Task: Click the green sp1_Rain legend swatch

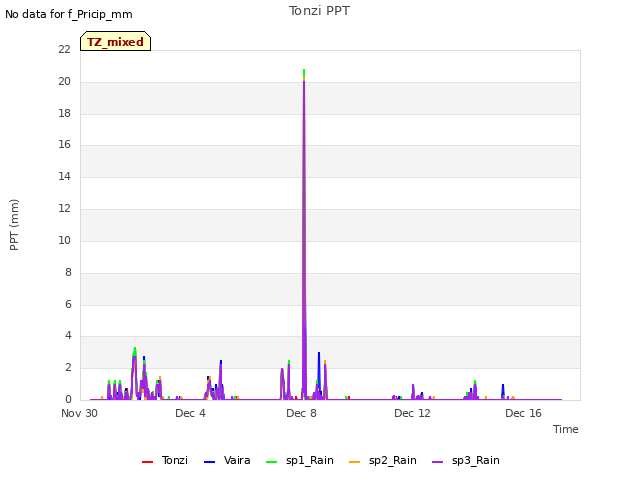Action: click(x=271, y=462)
